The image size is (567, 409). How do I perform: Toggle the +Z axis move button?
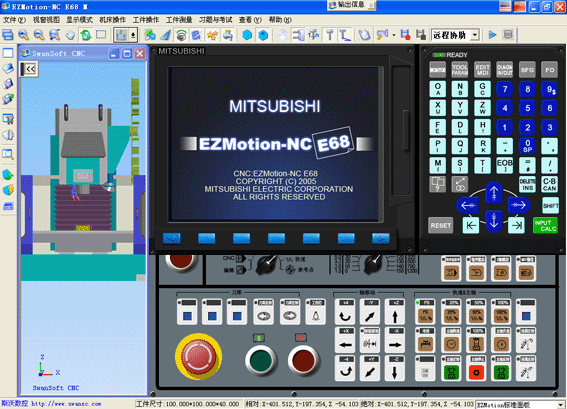[x=395, y=312]
